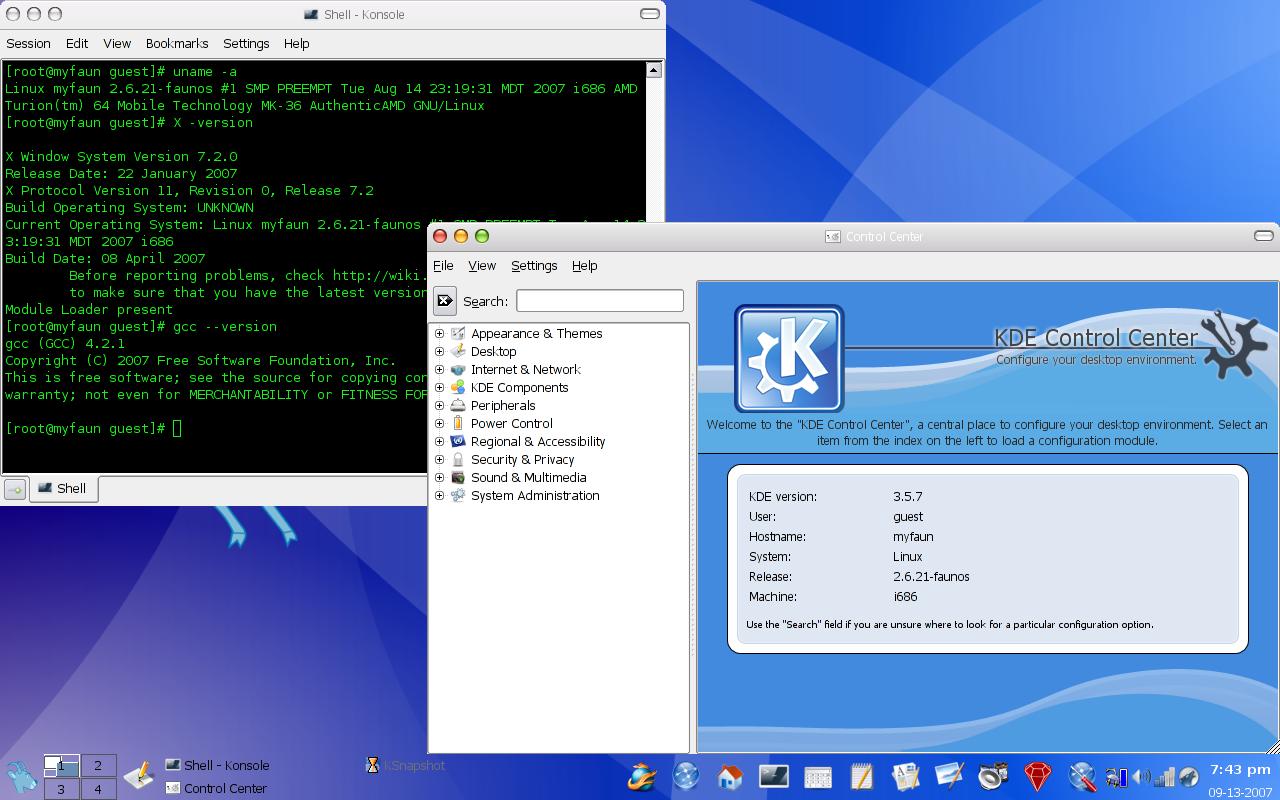The height and width of the screenshot is (800, 1280).
Task: Open the Help menu in Control Center
Action: tap(585, 265)
